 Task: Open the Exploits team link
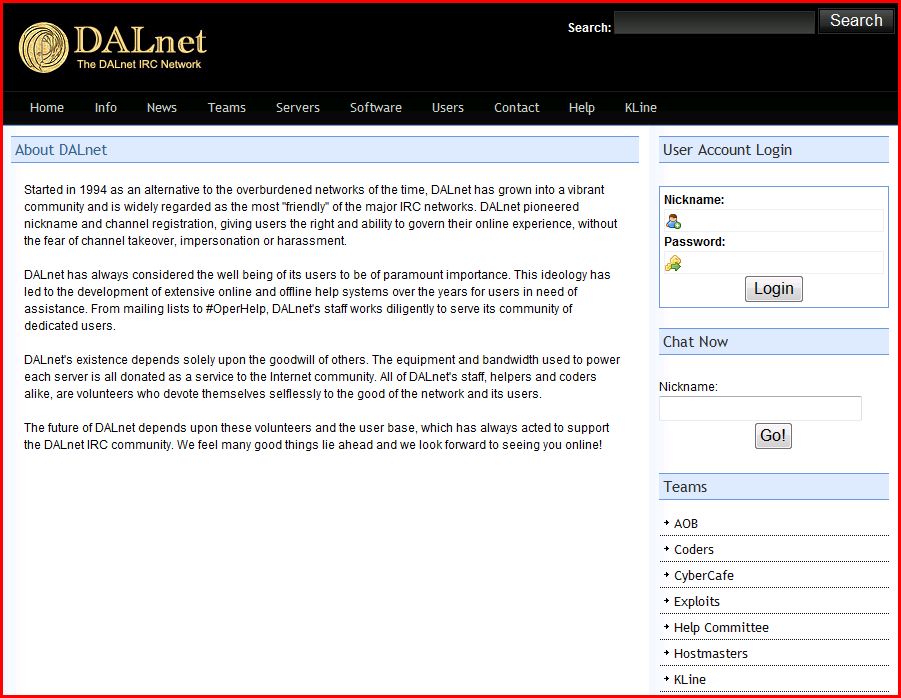pos(696,601)
